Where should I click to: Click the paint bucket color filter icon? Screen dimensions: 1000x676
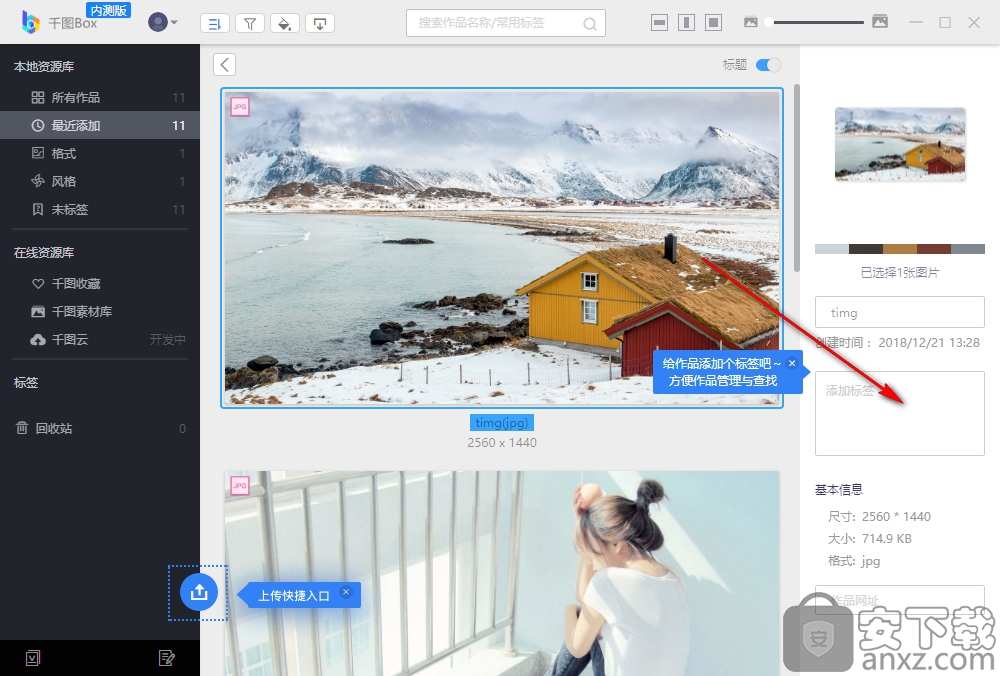(x=284, y=23)
